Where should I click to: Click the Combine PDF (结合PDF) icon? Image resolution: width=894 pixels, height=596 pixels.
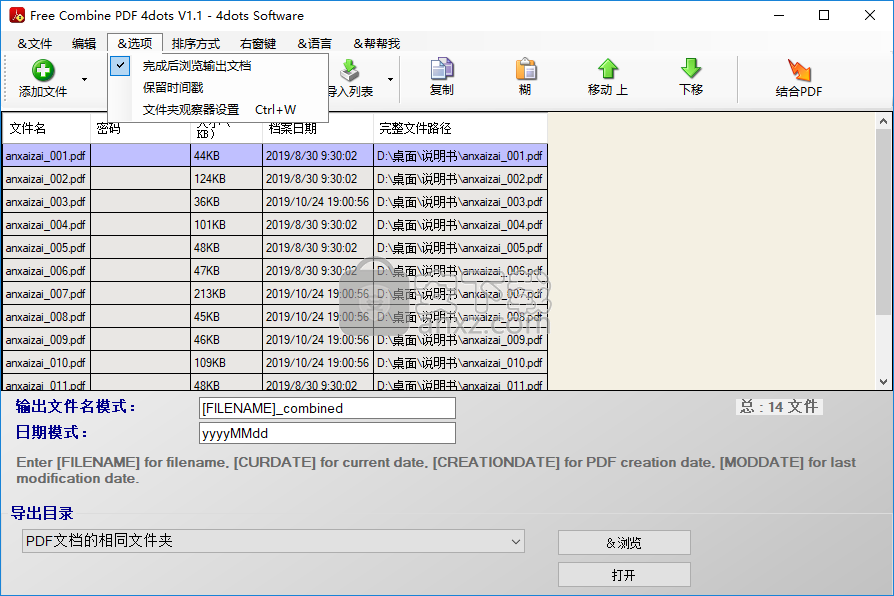[x=799, y=70]
